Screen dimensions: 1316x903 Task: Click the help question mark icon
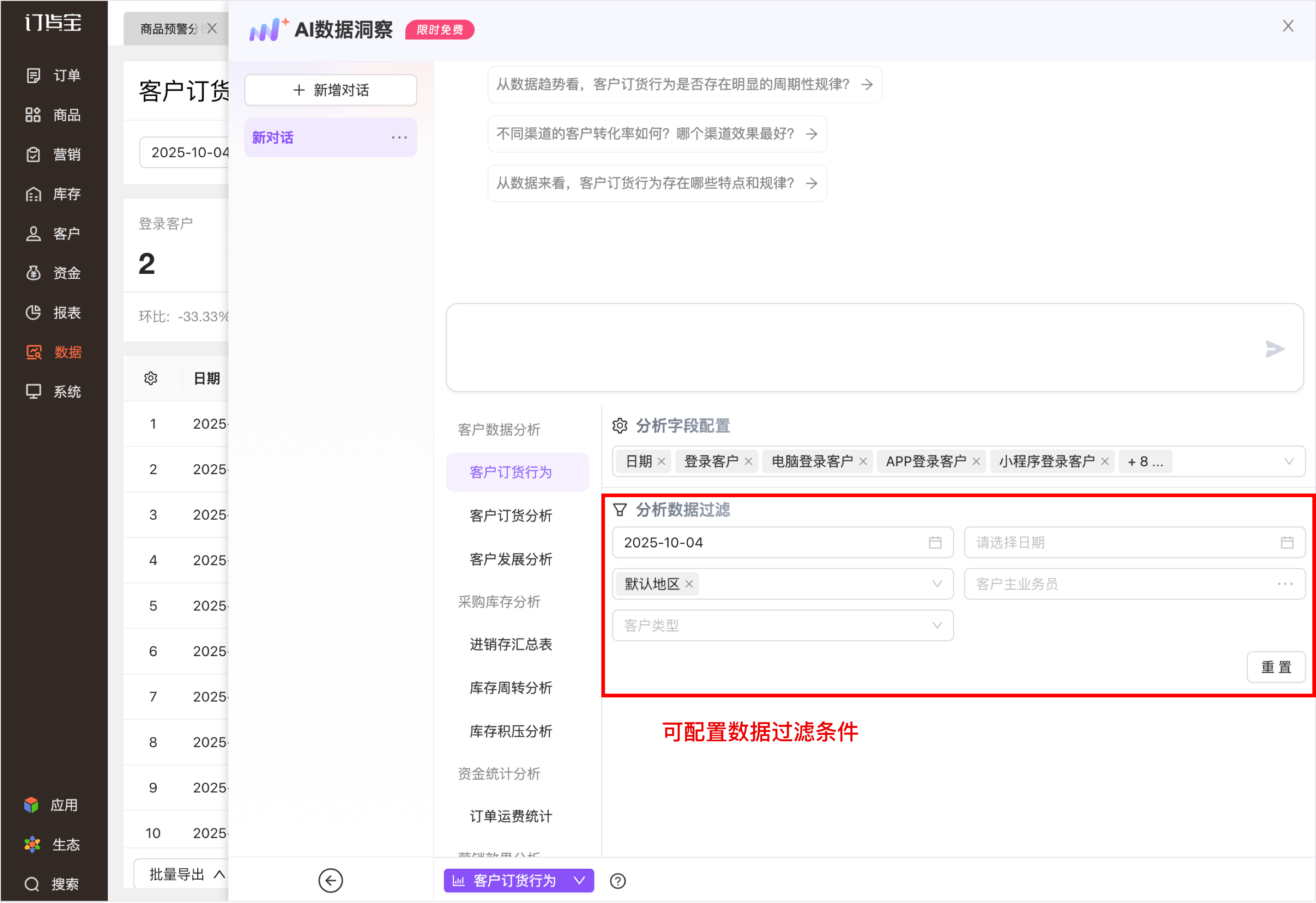click(x=618, y=881)
